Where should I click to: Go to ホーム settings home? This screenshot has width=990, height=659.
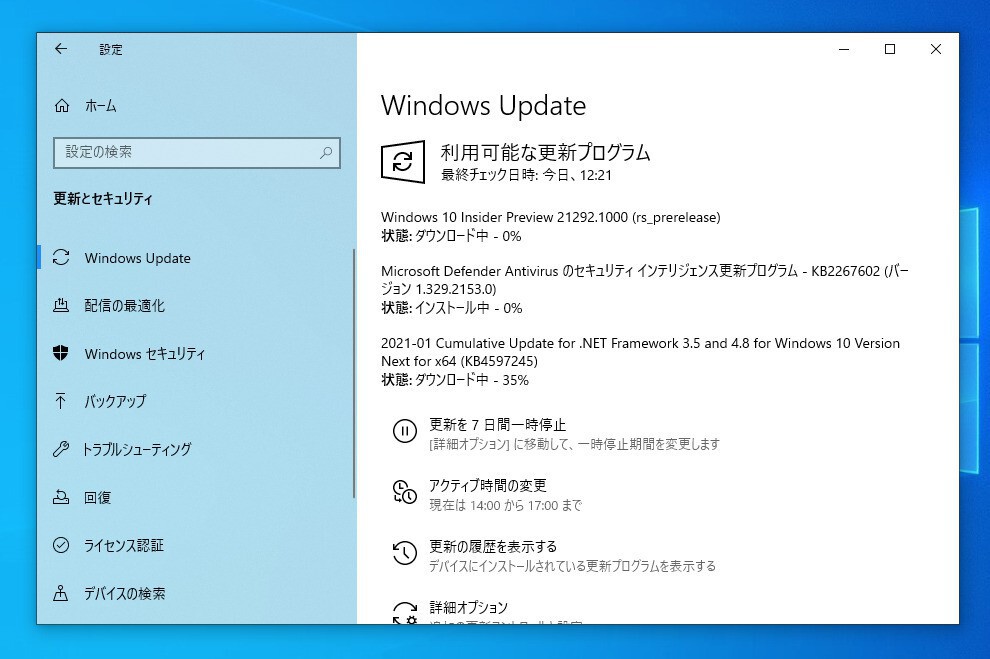click(101, 105)
